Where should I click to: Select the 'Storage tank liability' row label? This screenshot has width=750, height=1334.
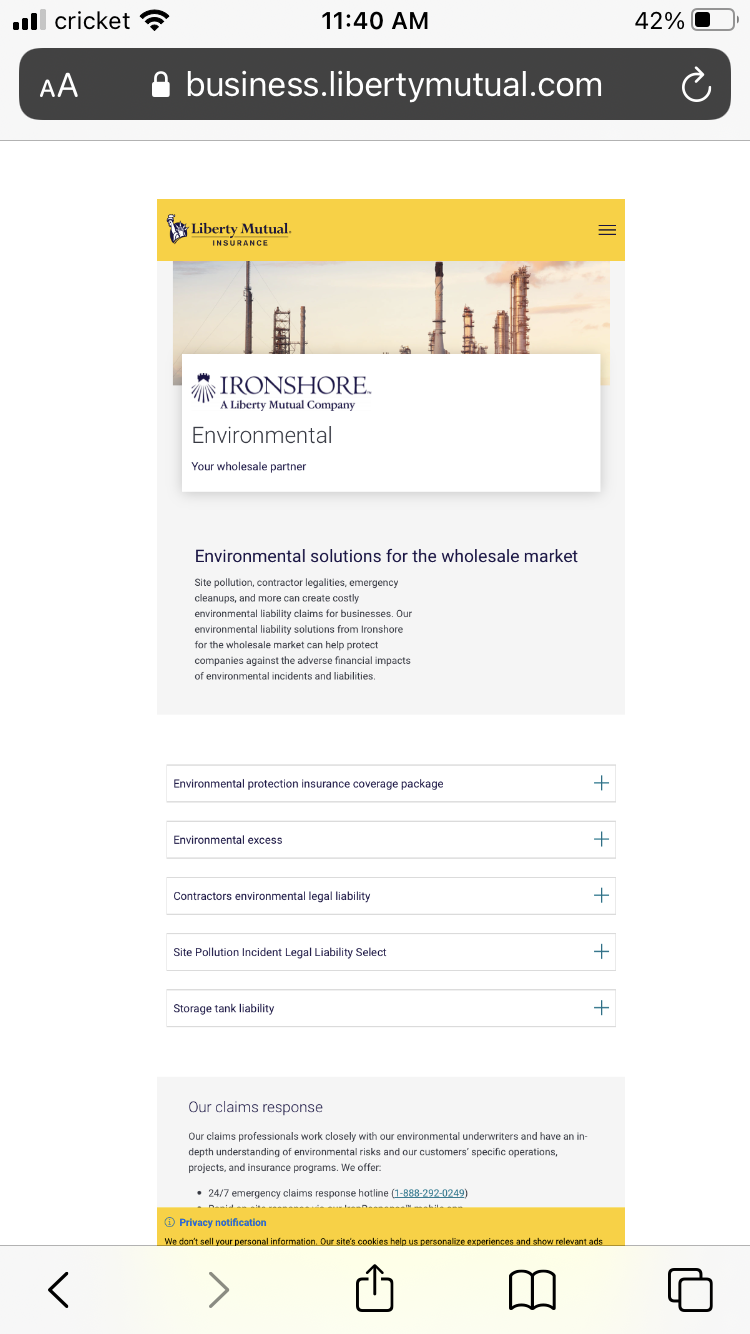[x=224, y=1008]
